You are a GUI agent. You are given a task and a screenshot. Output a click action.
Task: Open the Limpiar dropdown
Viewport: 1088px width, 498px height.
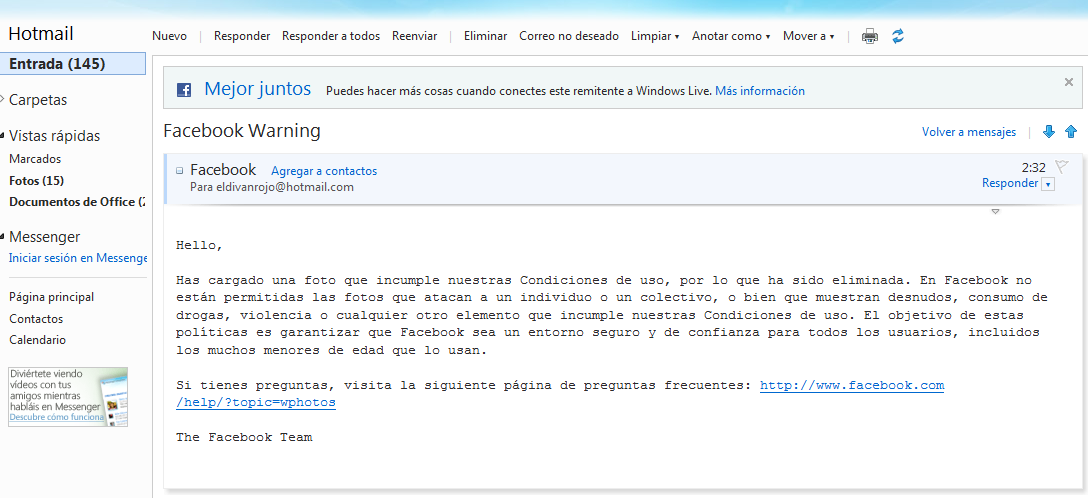tap(655, 36)
